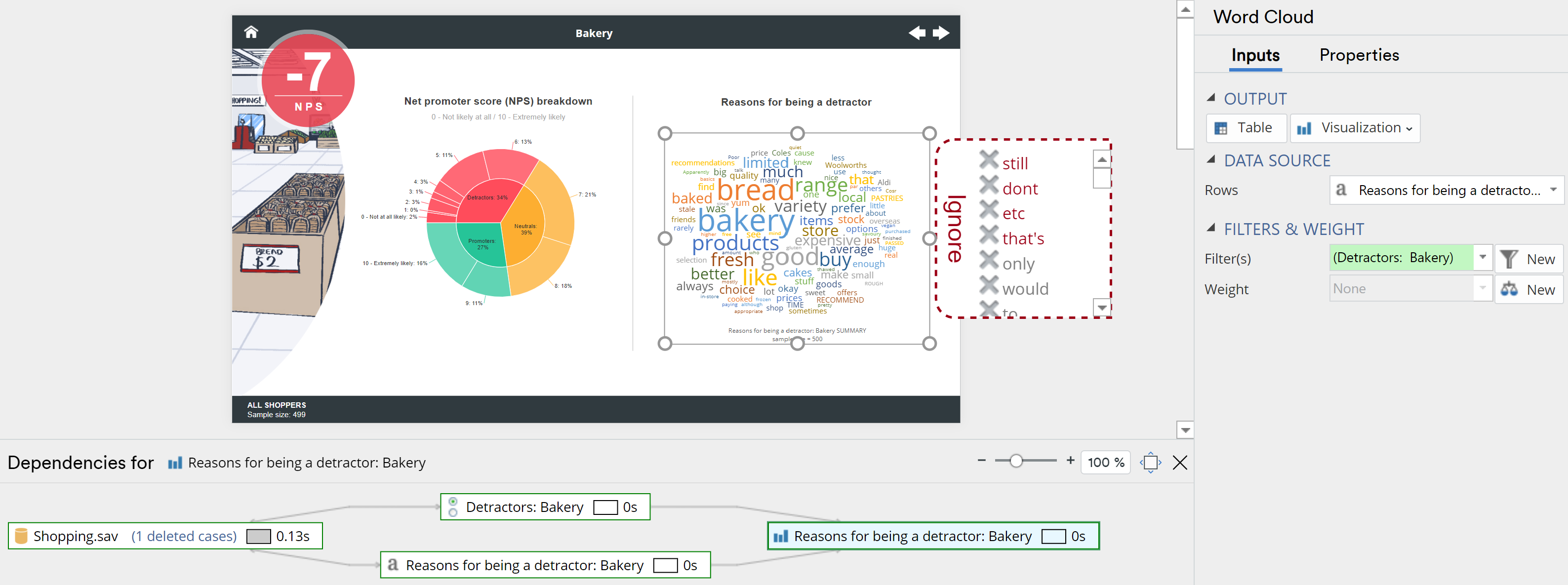Viewport: 1568px width, 585px height.
Task: Adjust the dependency zoom slider handle
Action: point(1016,461)
